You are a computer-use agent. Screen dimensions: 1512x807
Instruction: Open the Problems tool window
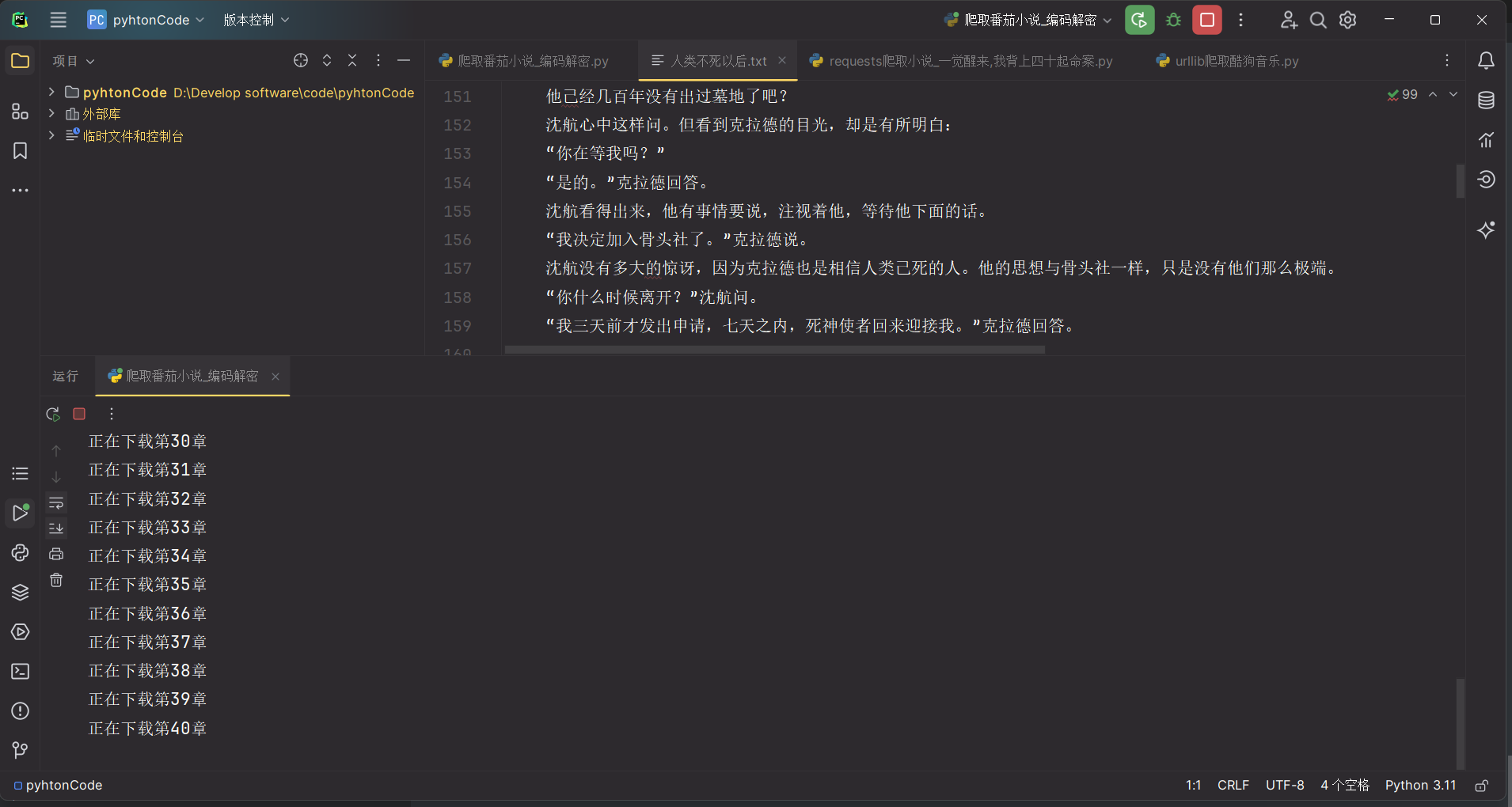[x=20, y=710]
